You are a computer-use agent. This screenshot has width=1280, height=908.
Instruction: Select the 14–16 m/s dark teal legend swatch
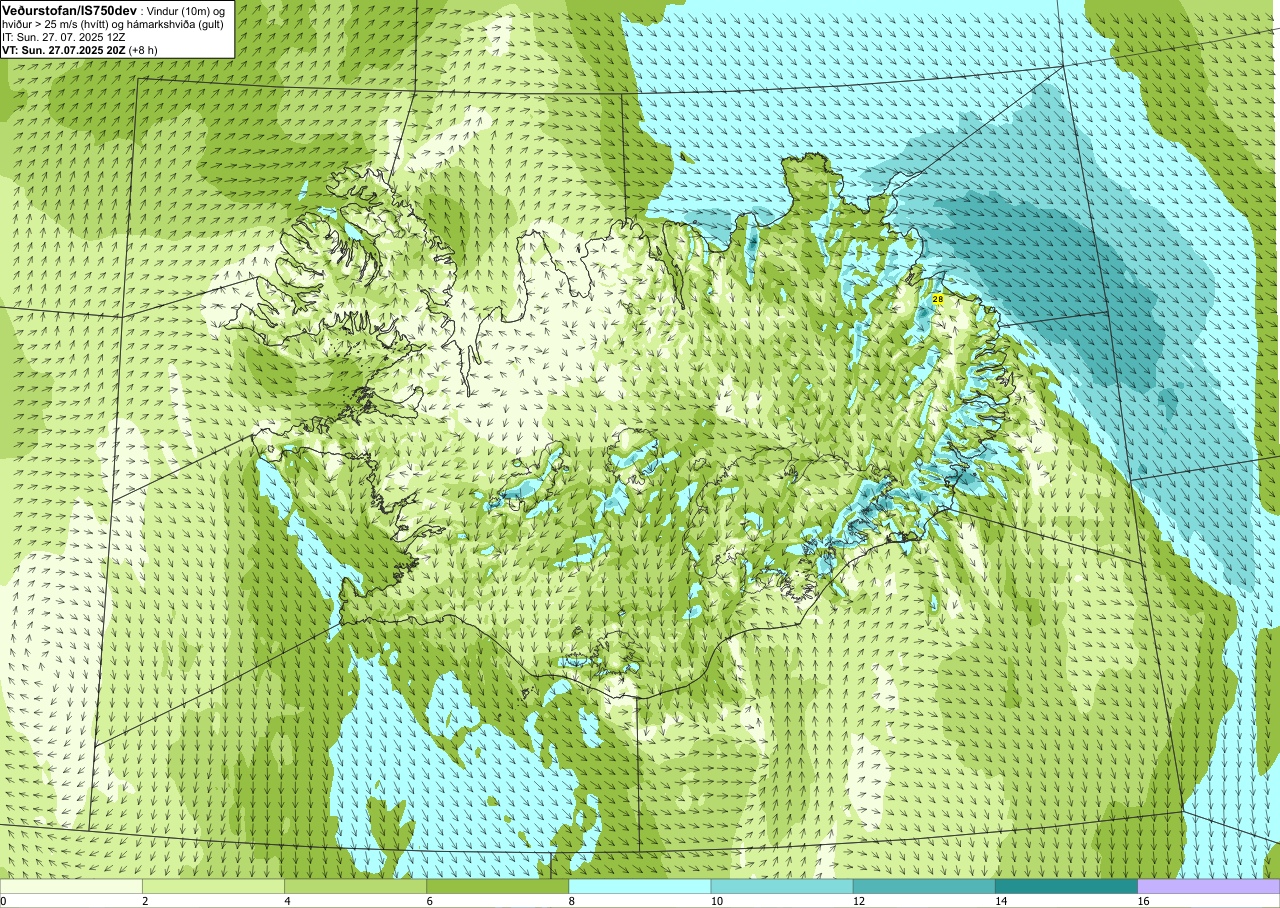1067,886
